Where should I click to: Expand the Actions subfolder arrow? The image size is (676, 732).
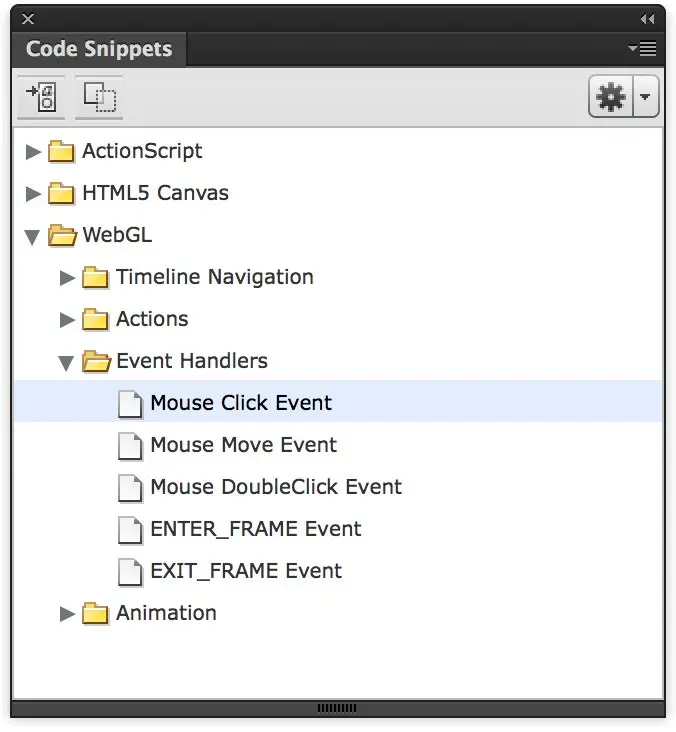click(x=67, y=320)
